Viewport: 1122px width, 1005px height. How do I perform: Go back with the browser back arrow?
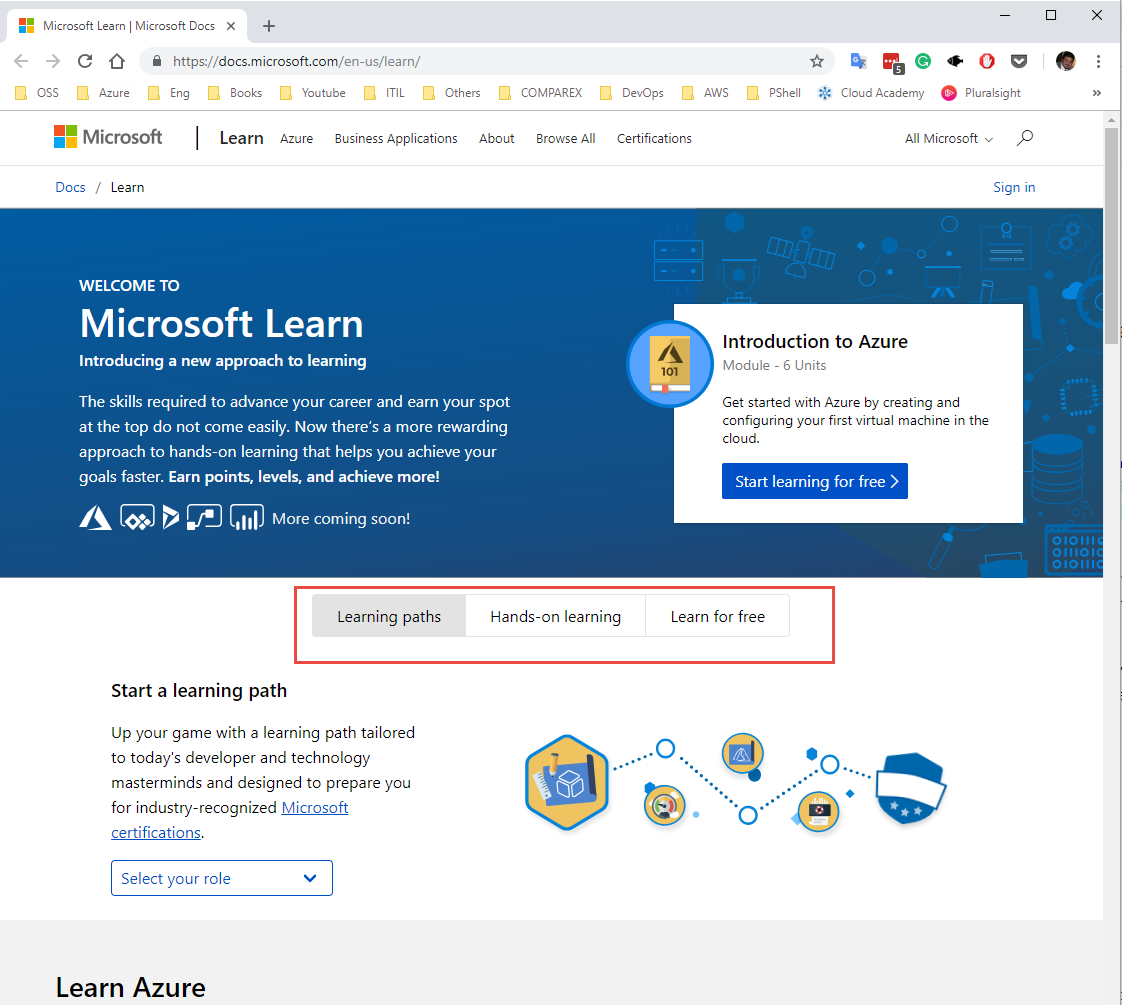coord(21,61)
